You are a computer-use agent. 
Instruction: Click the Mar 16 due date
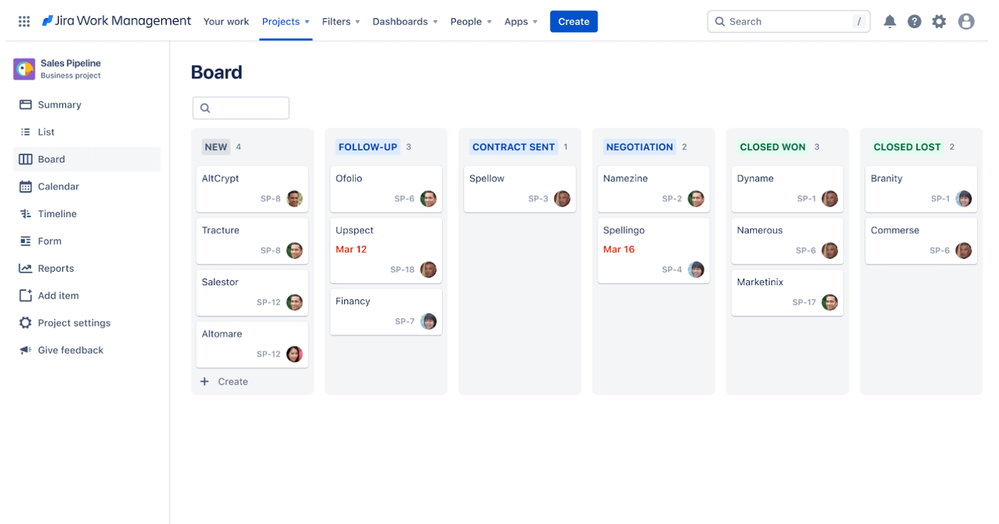tap(619, 249)
